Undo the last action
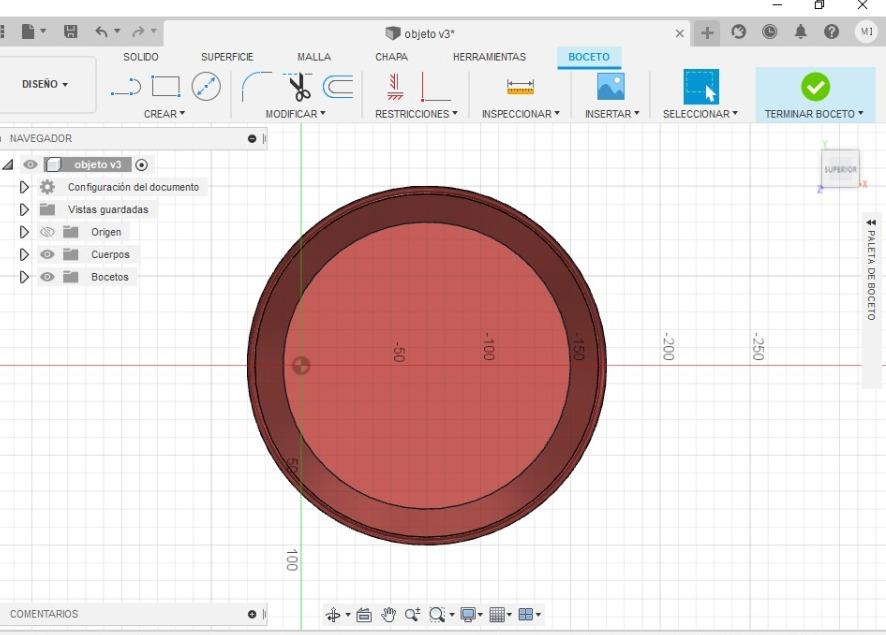 pyautogui.click(x=101, y=32)
